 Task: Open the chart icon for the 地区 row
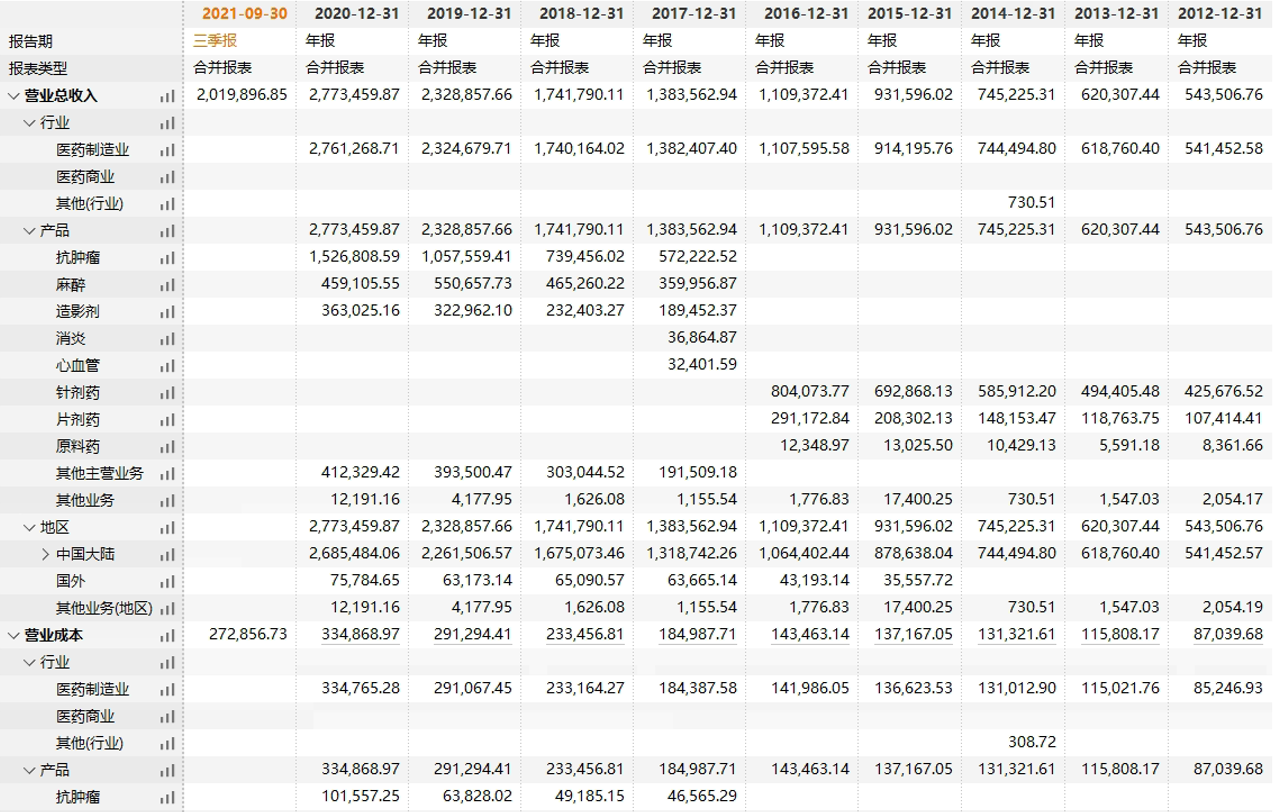click(x=167, y=528)
